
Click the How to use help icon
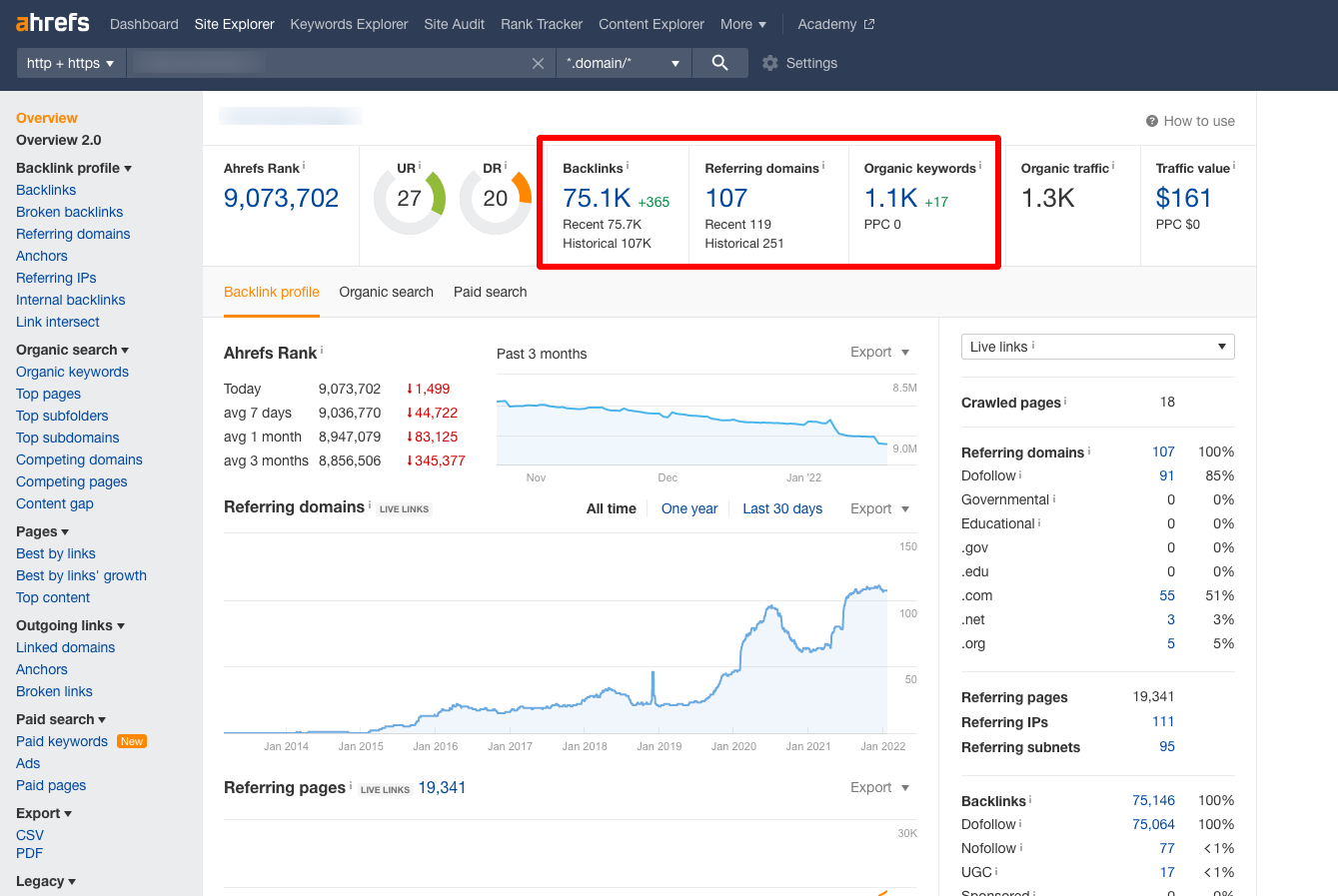(x=1152, y=121)
